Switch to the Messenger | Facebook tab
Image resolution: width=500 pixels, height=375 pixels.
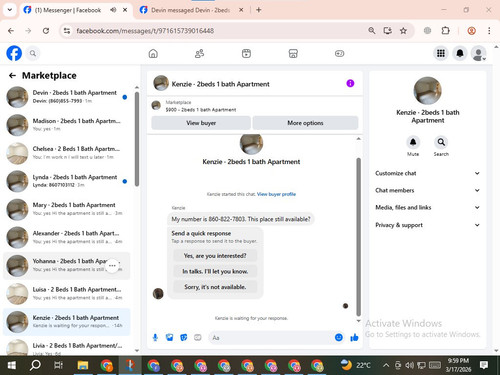[68, 10]
